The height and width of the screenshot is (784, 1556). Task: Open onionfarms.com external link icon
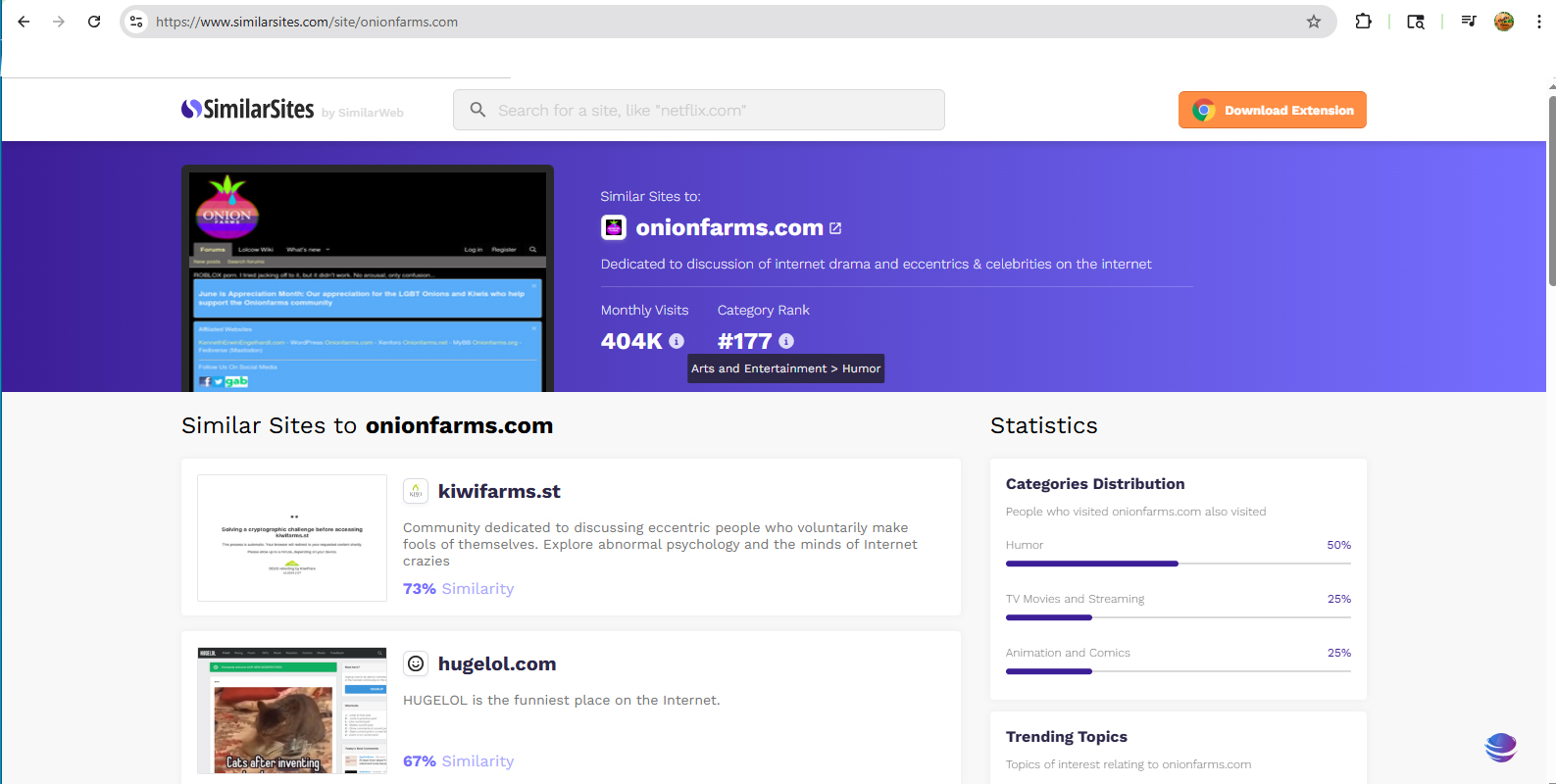click(x=835, y=228)
